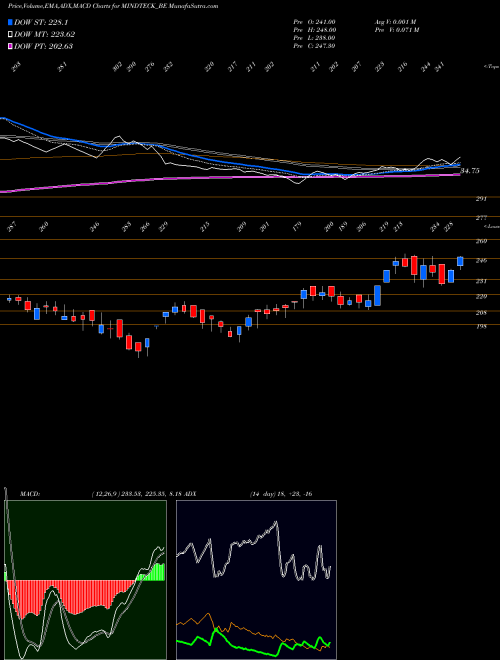Select the 'DOW MT: 223.62' legend text
The image size is (500, 660).
[x=45, y=34]
